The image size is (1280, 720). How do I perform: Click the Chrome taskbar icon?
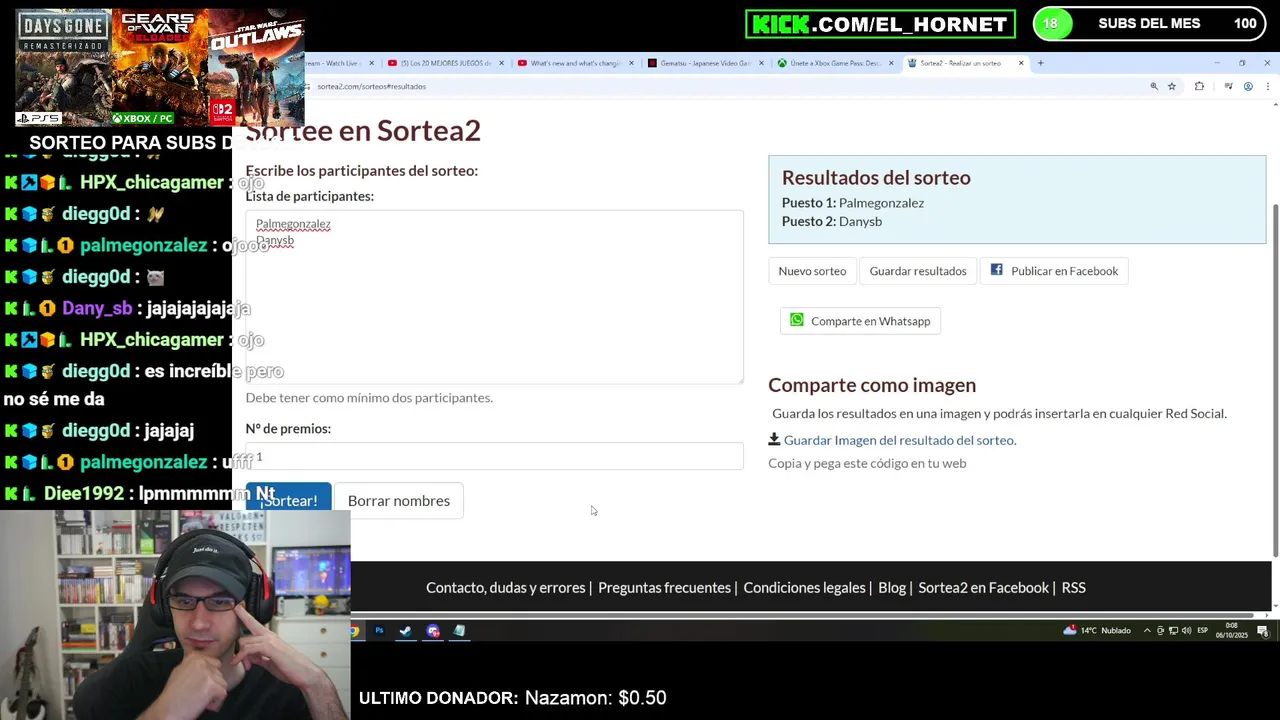[354, 631]
